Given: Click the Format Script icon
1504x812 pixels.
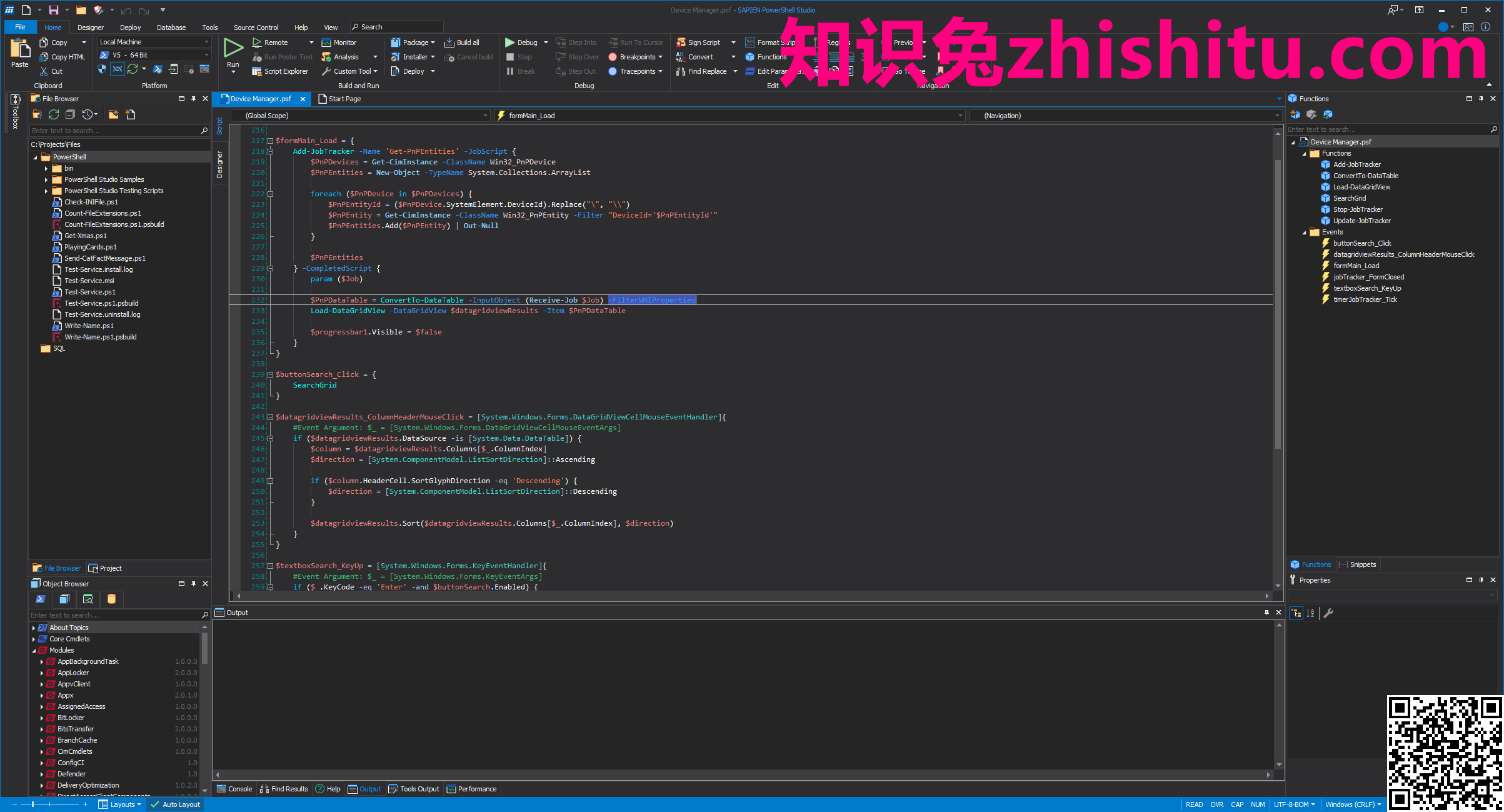Looking at the screenshot, I should (749, 43).
